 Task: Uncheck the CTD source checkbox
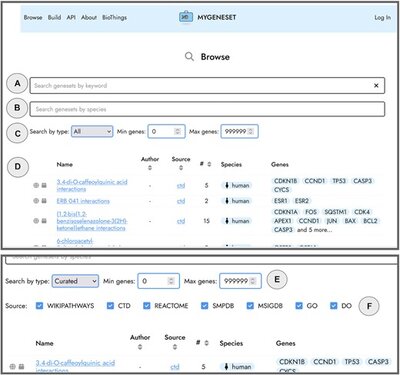point(110,306)
